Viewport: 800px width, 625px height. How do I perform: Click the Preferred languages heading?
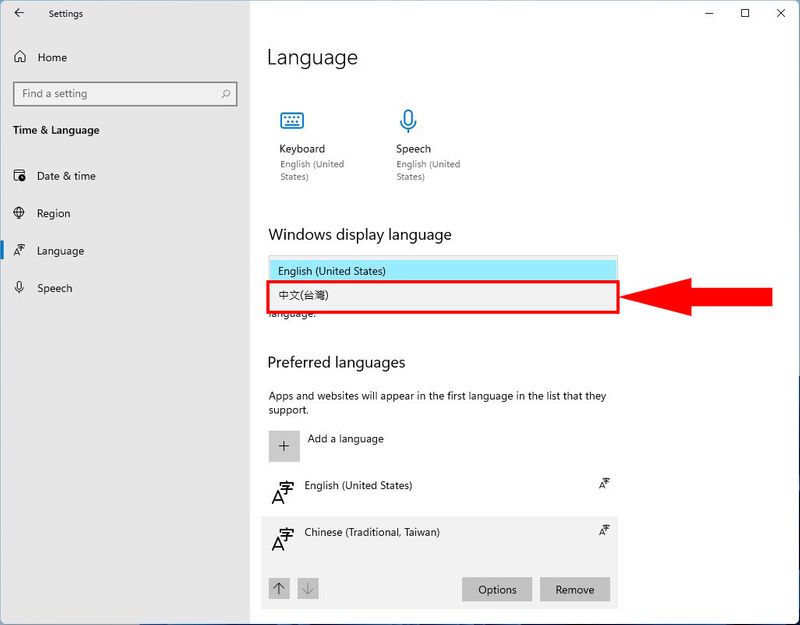[336, 362]
